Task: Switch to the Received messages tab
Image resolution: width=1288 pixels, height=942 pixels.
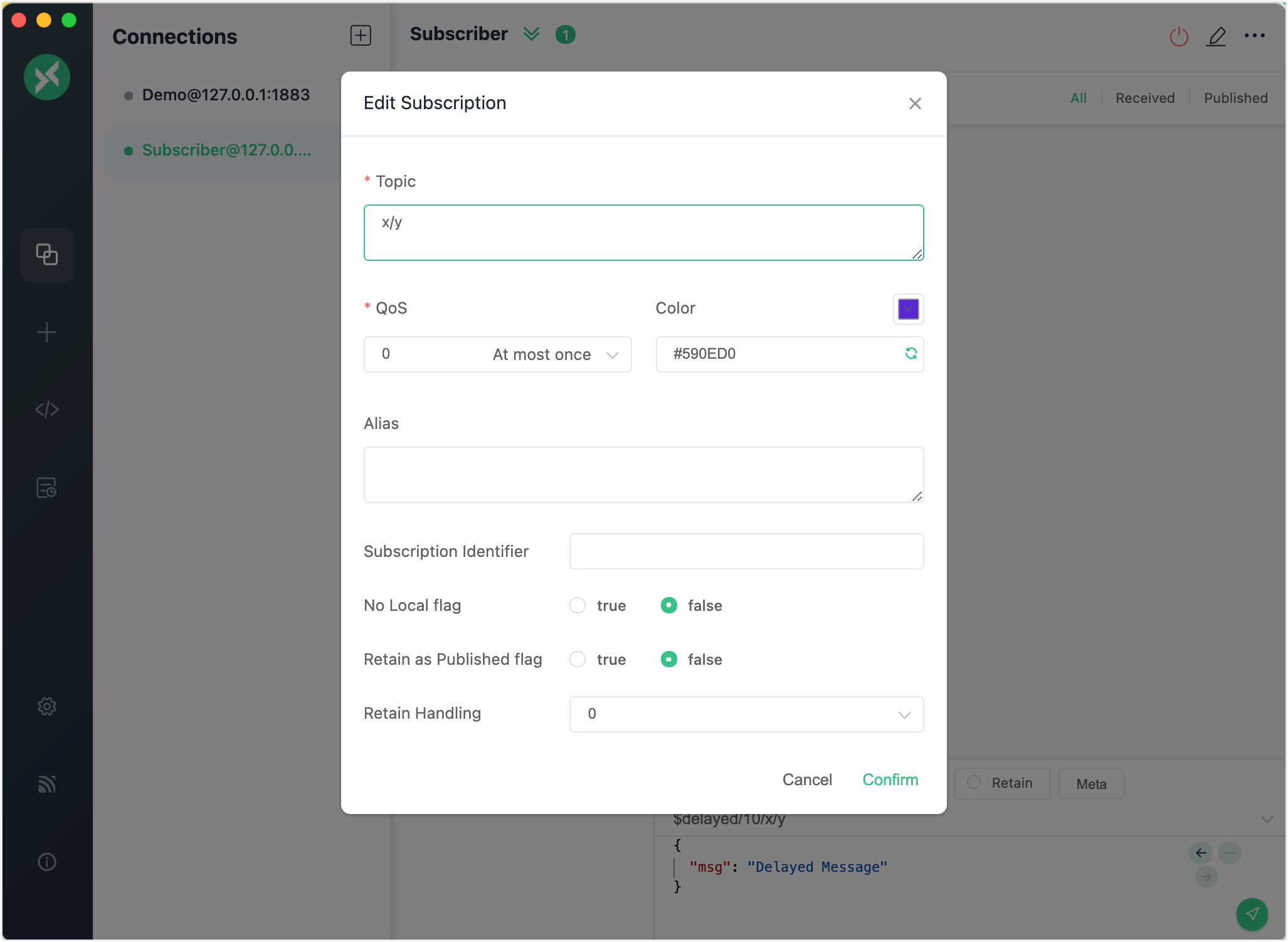Action: [1144, 98]
